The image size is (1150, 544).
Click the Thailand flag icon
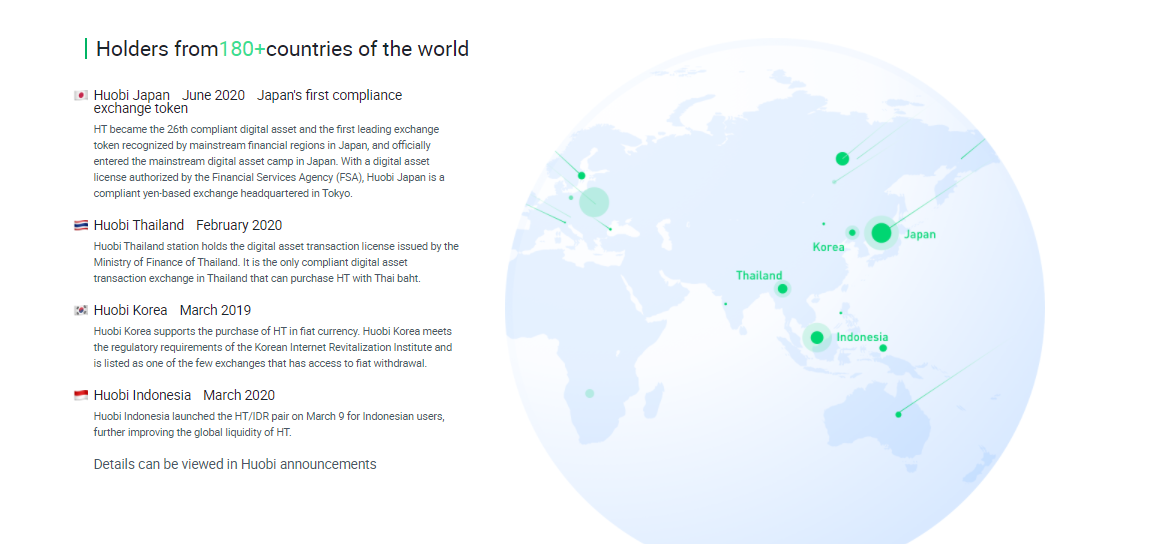(81, 225)
